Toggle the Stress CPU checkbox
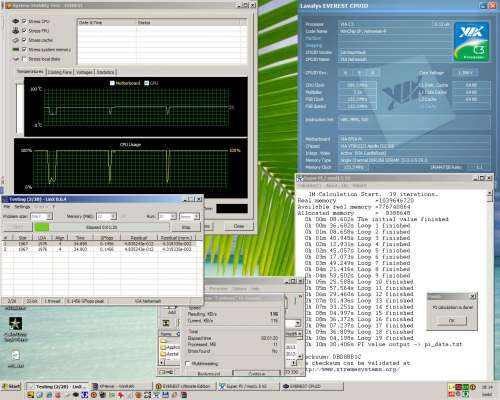The height and width of the screenshot is (400, 500). (24, 21)
